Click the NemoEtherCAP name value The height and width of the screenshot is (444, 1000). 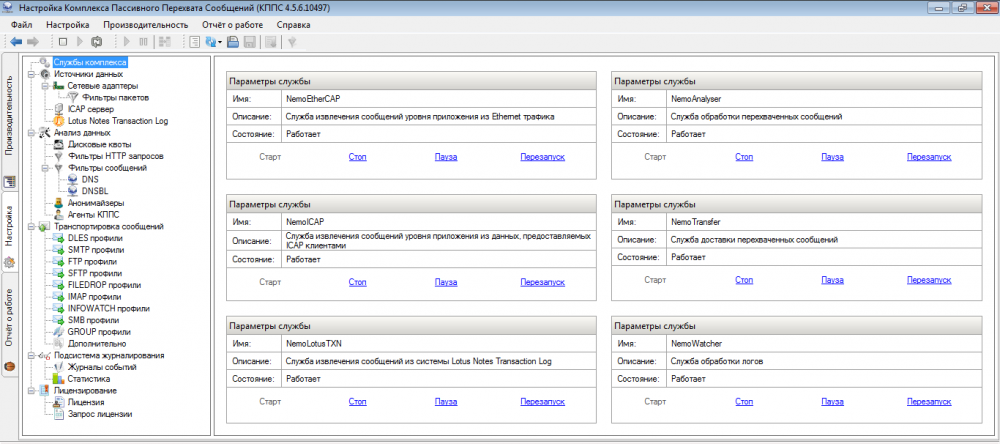point(312,99)
